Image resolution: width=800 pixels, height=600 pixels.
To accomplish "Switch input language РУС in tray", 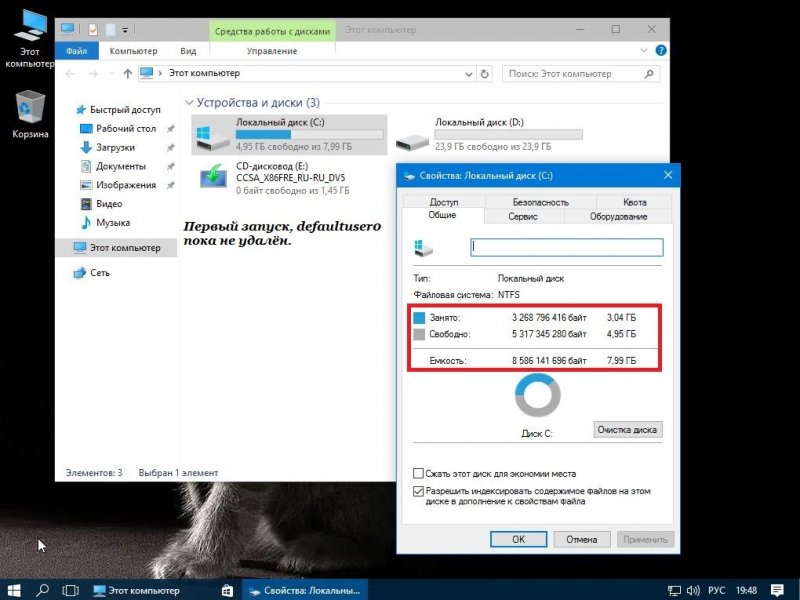I will pos(716,591).
